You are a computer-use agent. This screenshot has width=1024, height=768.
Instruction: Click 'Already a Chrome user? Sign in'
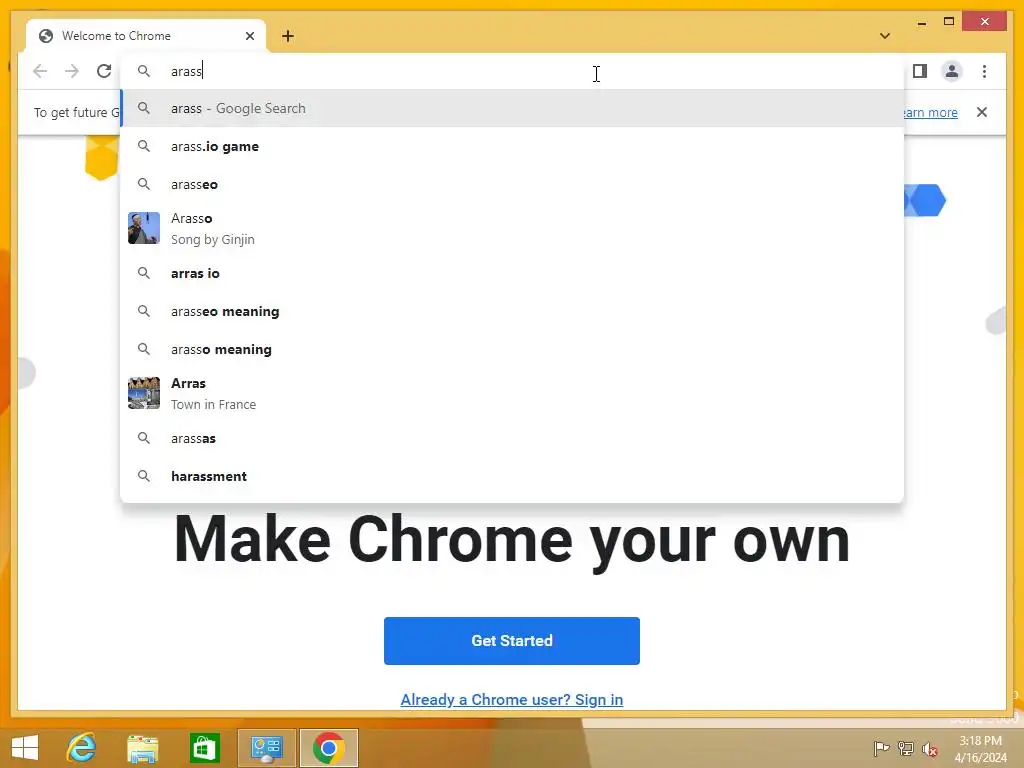tap(512, 699)
